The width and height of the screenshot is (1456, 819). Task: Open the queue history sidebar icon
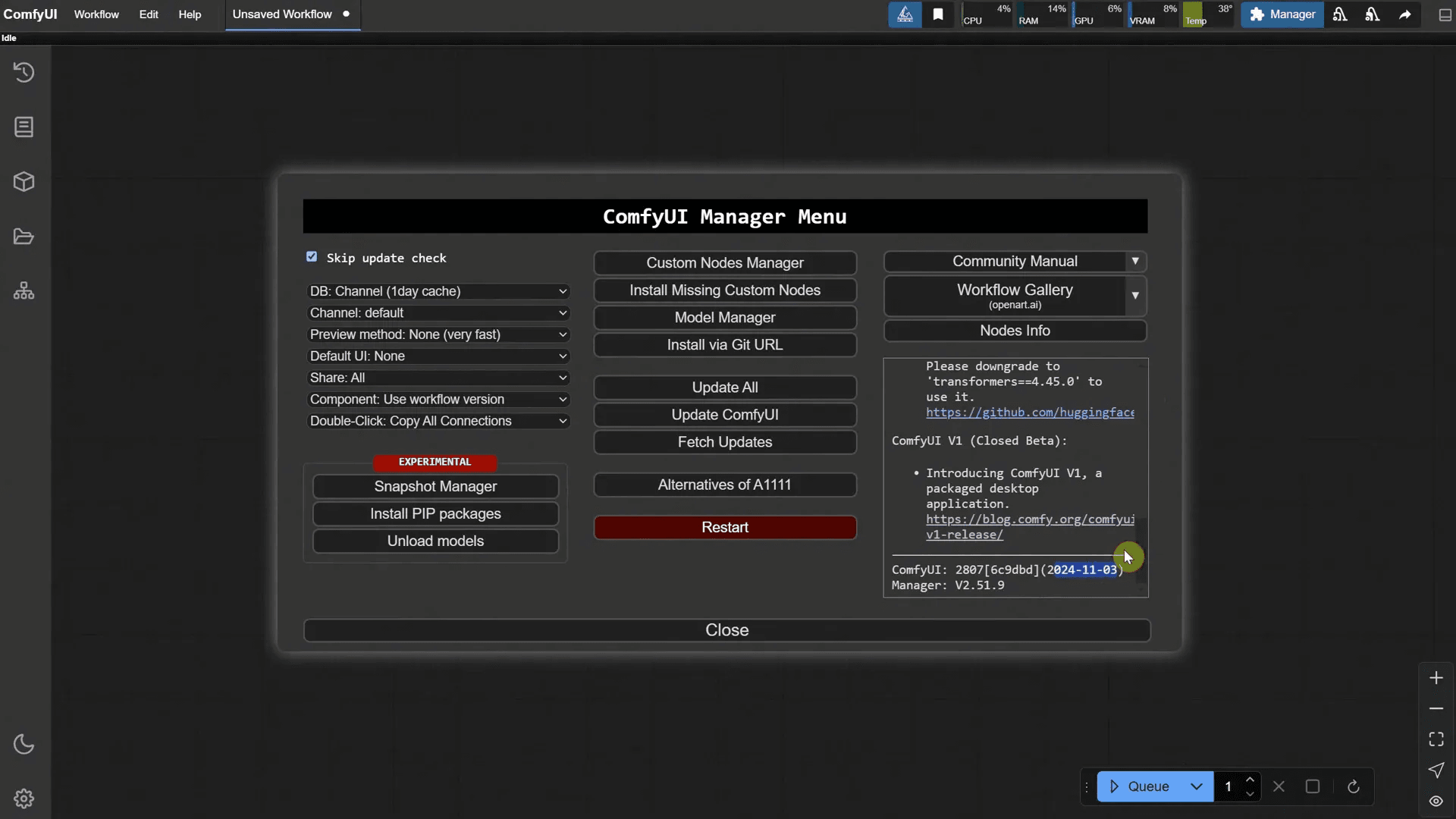[x=24, y=72]
